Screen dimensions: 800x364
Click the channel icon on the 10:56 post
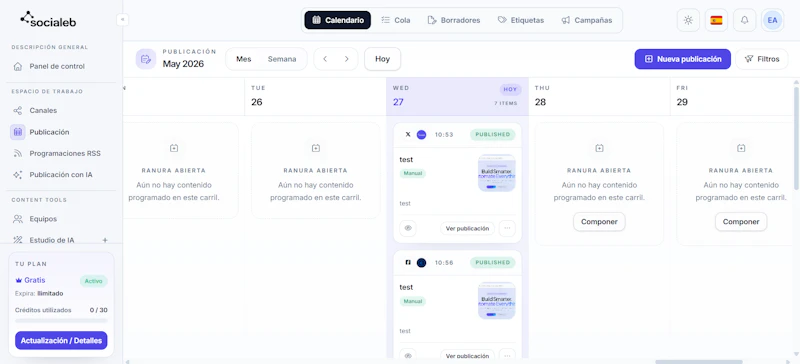[x=408, y=262]
